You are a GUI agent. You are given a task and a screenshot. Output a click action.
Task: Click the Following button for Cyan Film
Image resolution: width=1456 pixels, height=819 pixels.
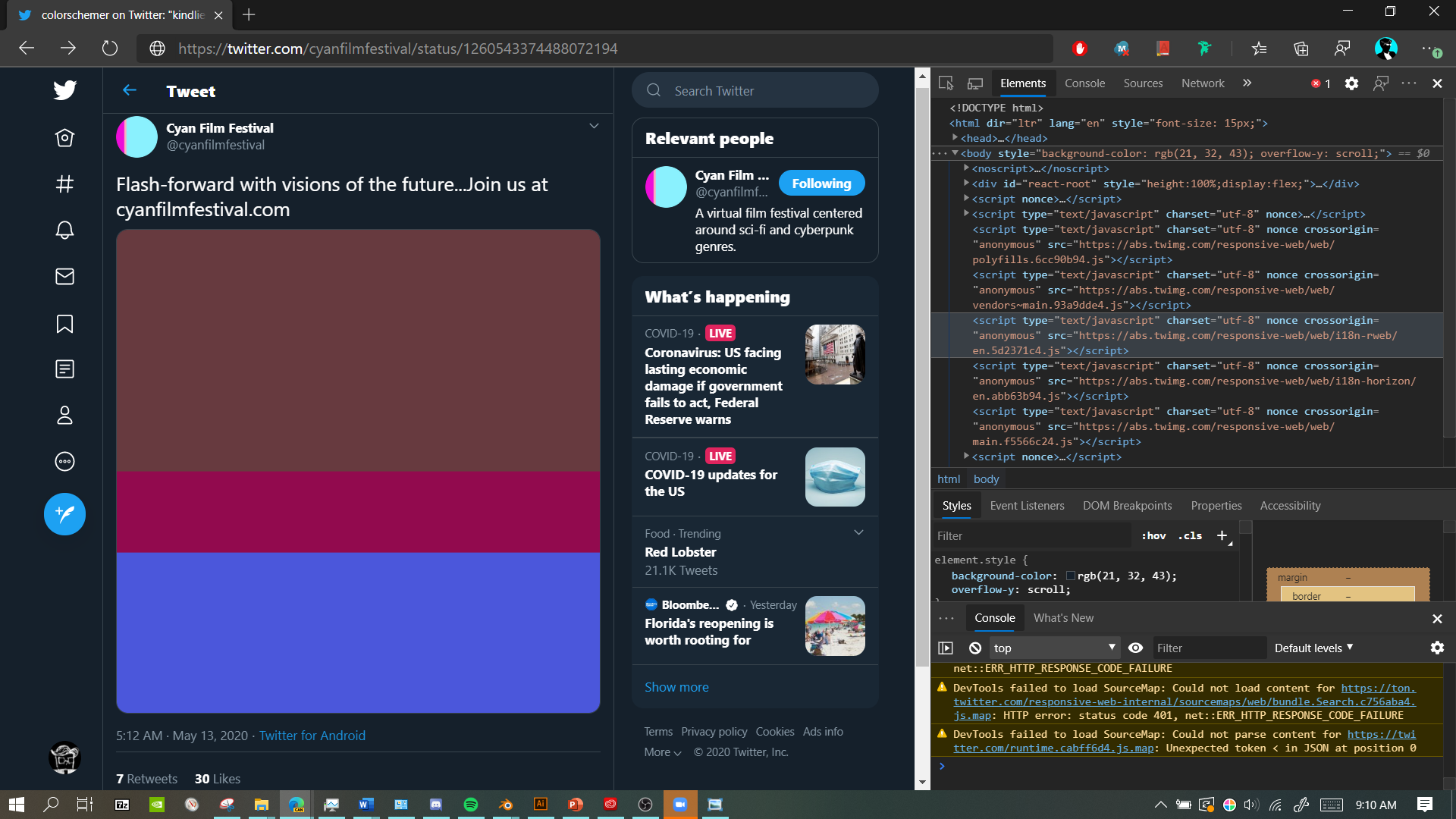pos(821,184)
